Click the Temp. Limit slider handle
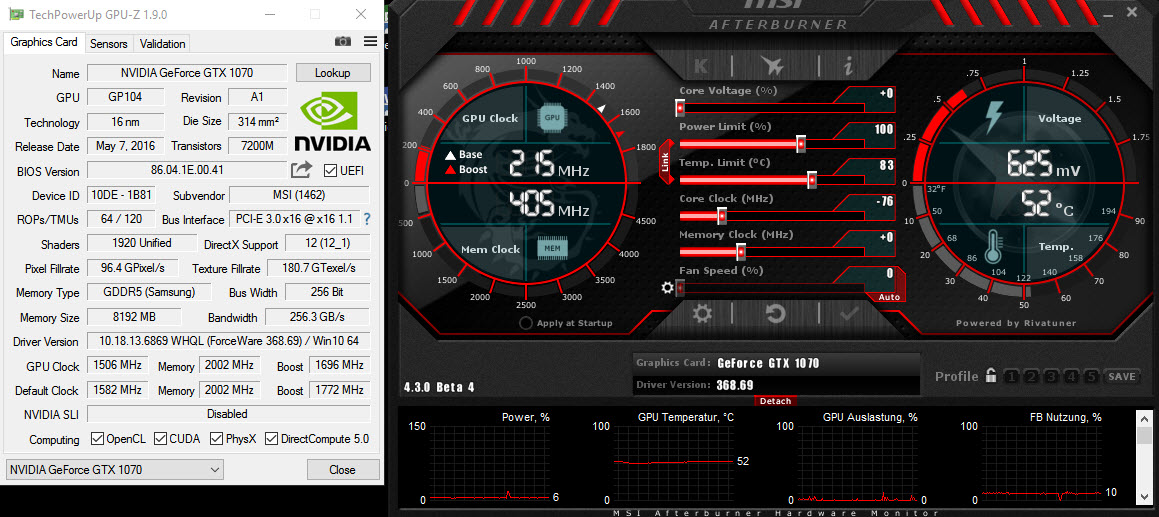Viewport: 1159px width, 517px height. 812,180
